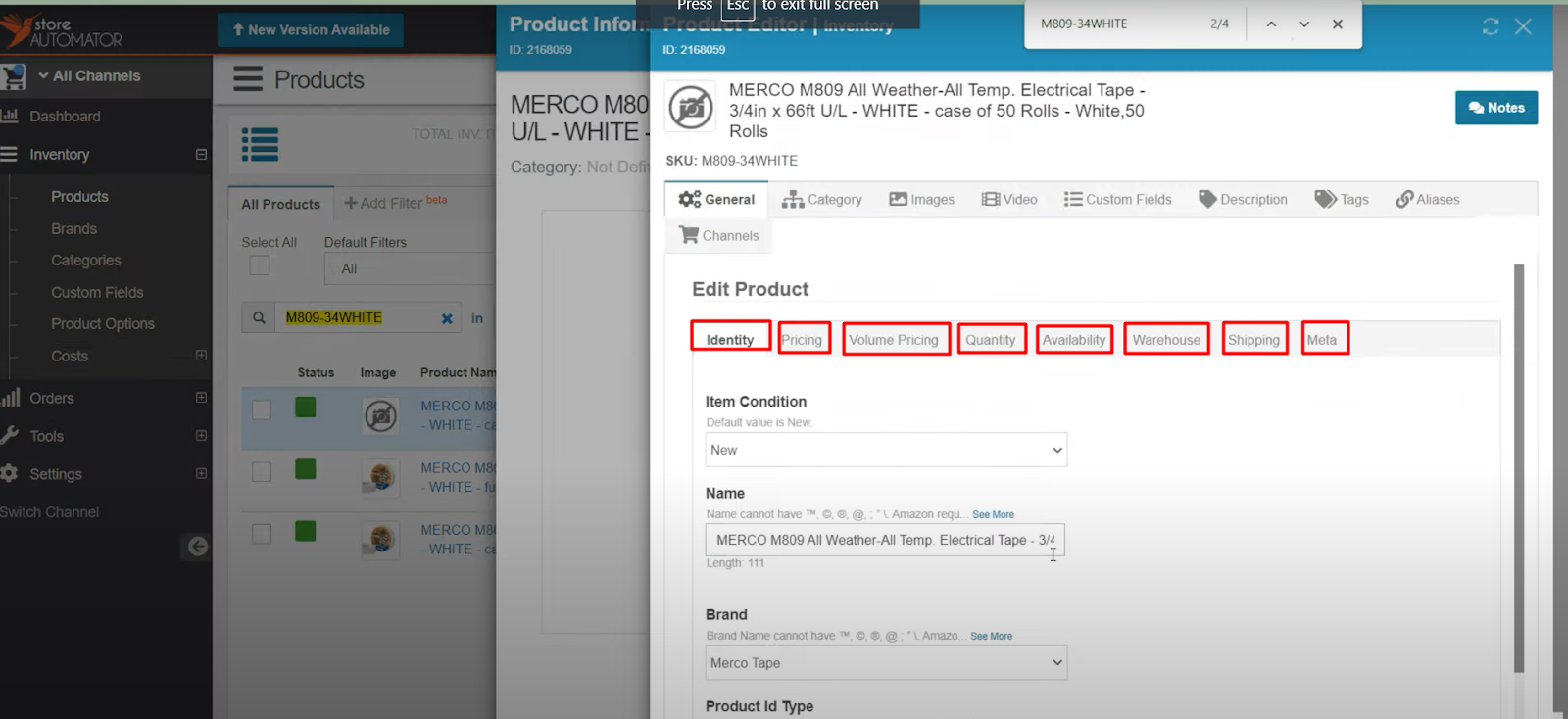Close the Product Editor panel
This screenshot has height=719, width=1568.
[x=1523, y=27]
